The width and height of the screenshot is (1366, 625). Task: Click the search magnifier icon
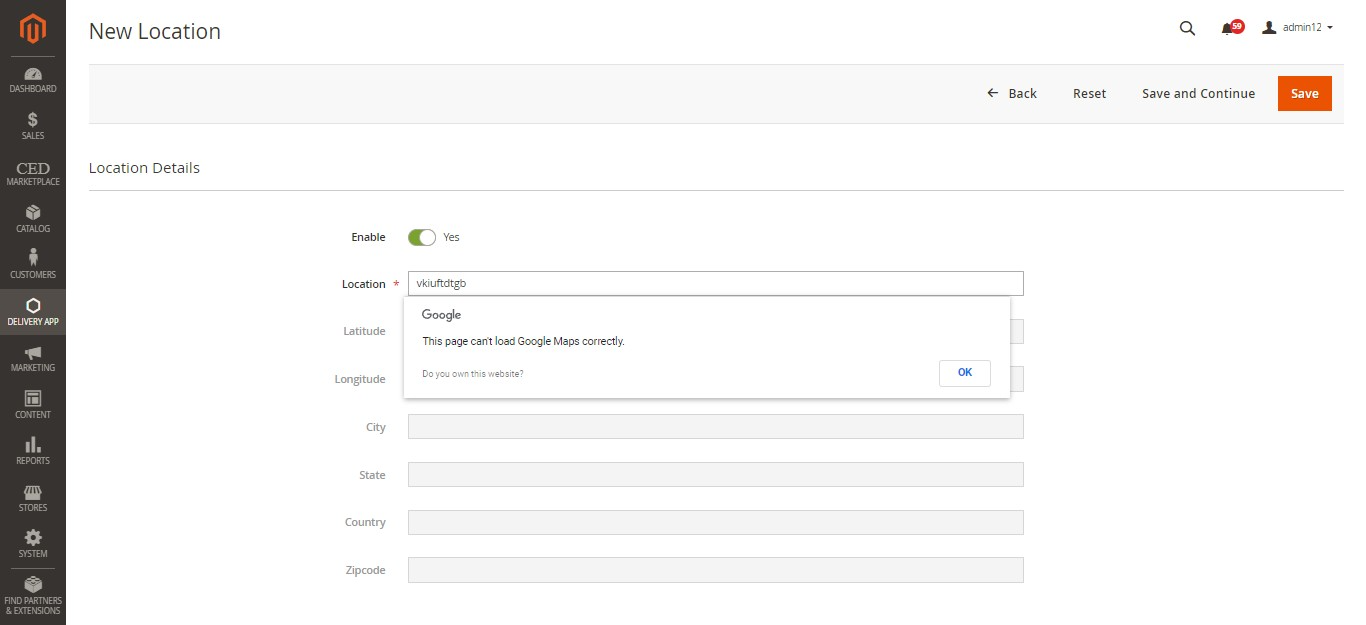coord(1187,29)
